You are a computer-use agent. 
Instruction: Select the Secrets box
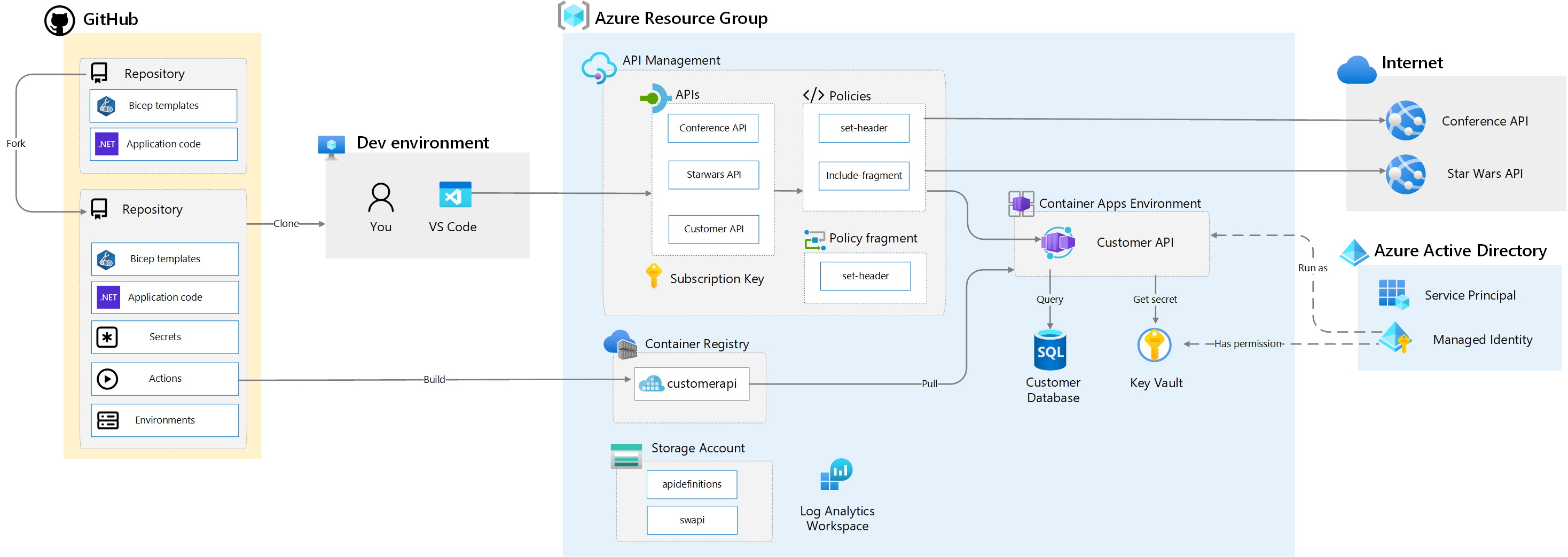pyautogui.click(x=164, y=336)
